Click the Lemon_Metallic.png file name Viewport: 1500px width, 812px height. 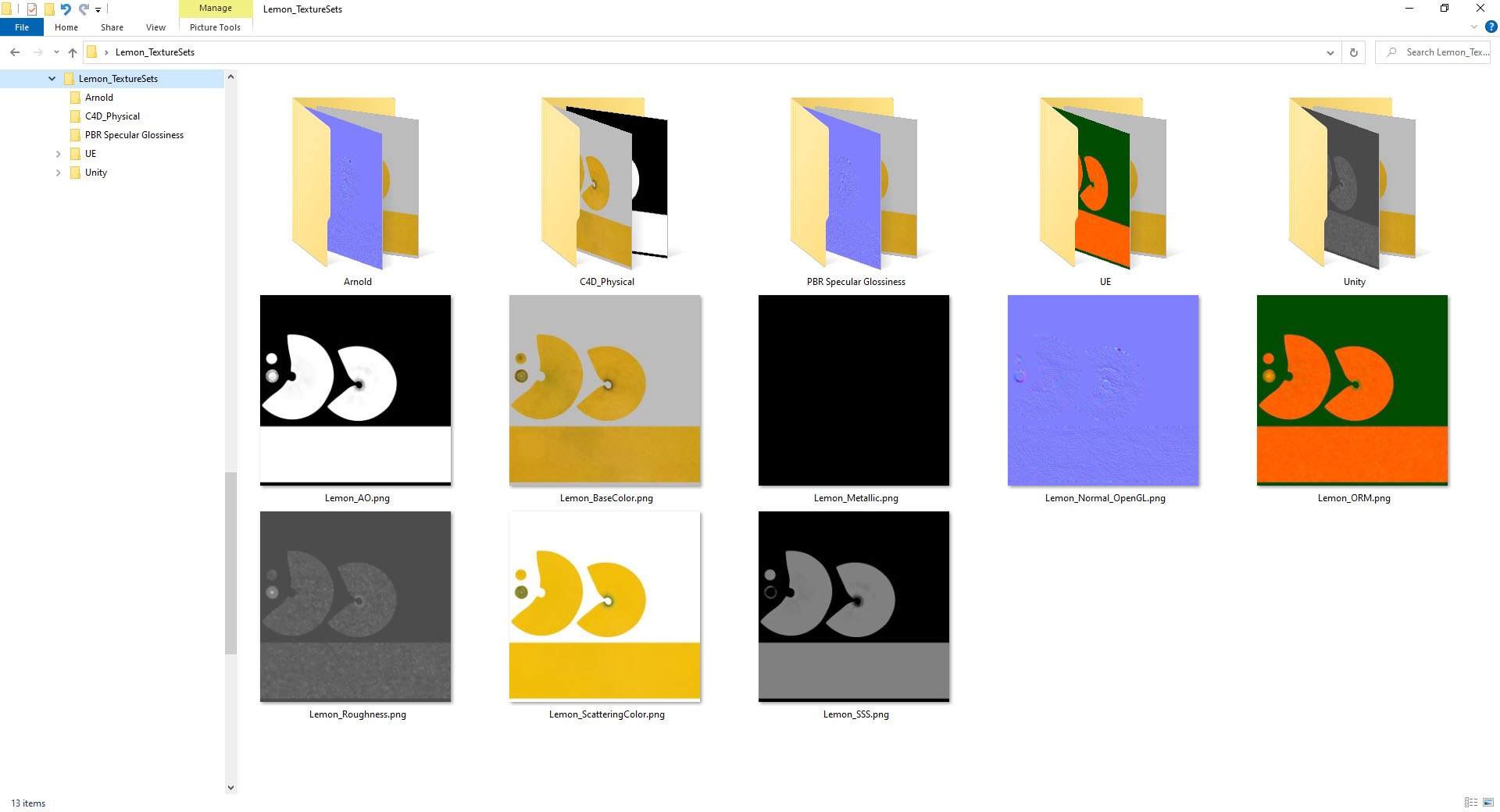(x=856, y=498)
